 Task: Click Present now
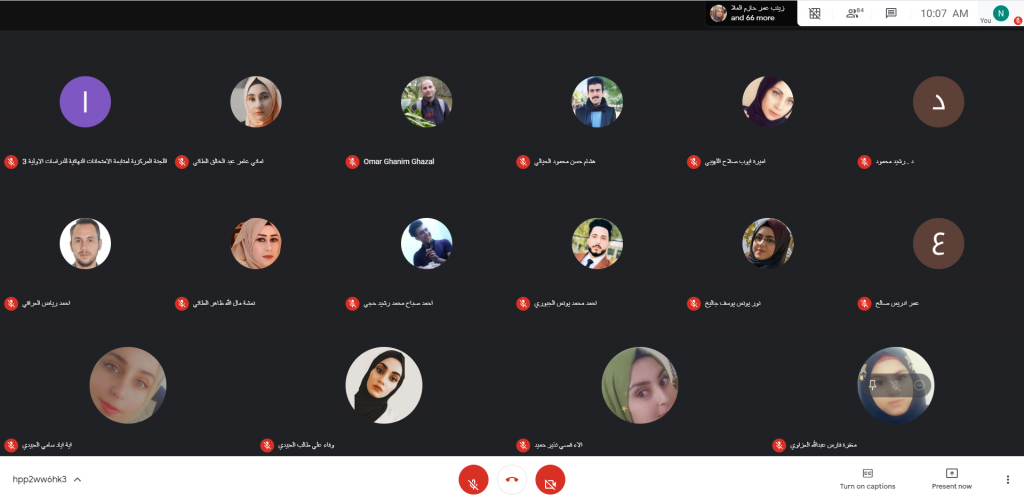click(952, 479)
